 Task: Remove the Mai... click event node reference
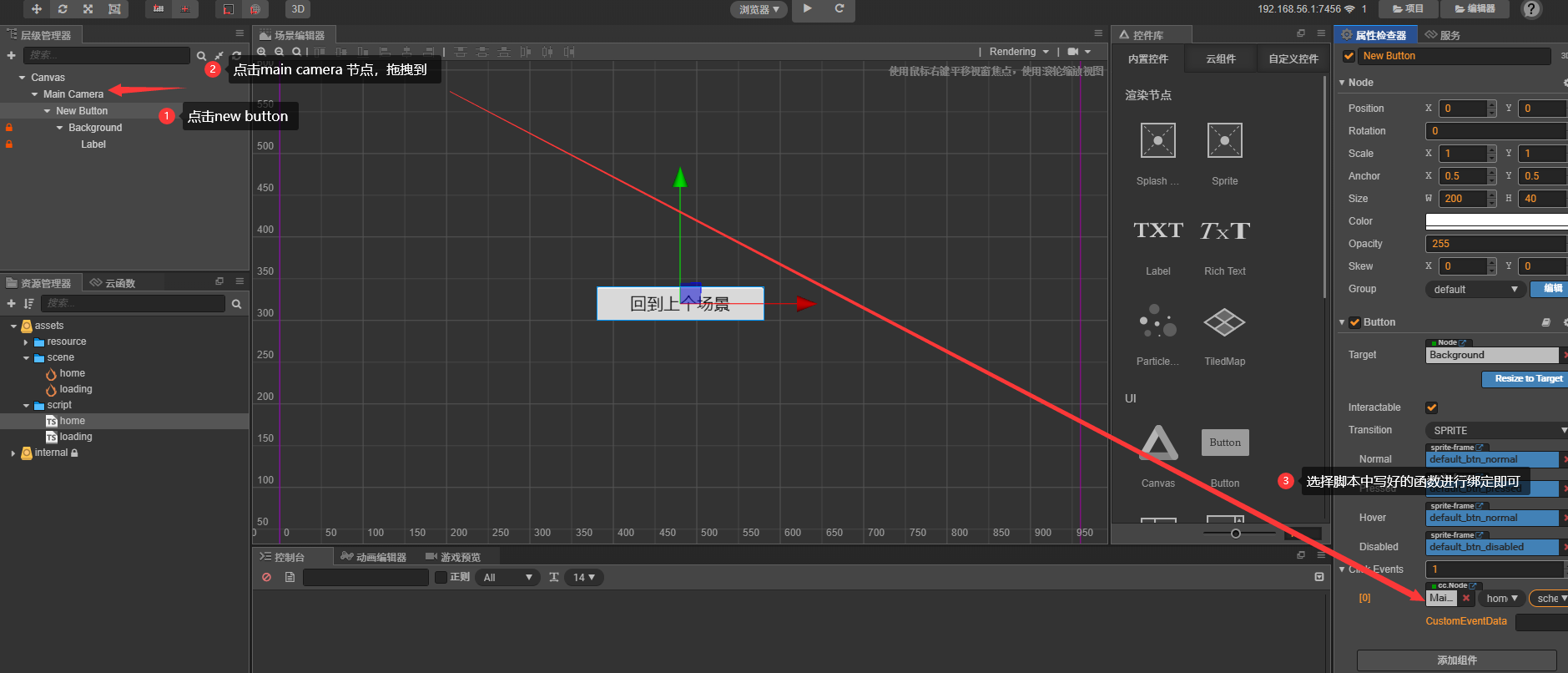(1466, 598)
